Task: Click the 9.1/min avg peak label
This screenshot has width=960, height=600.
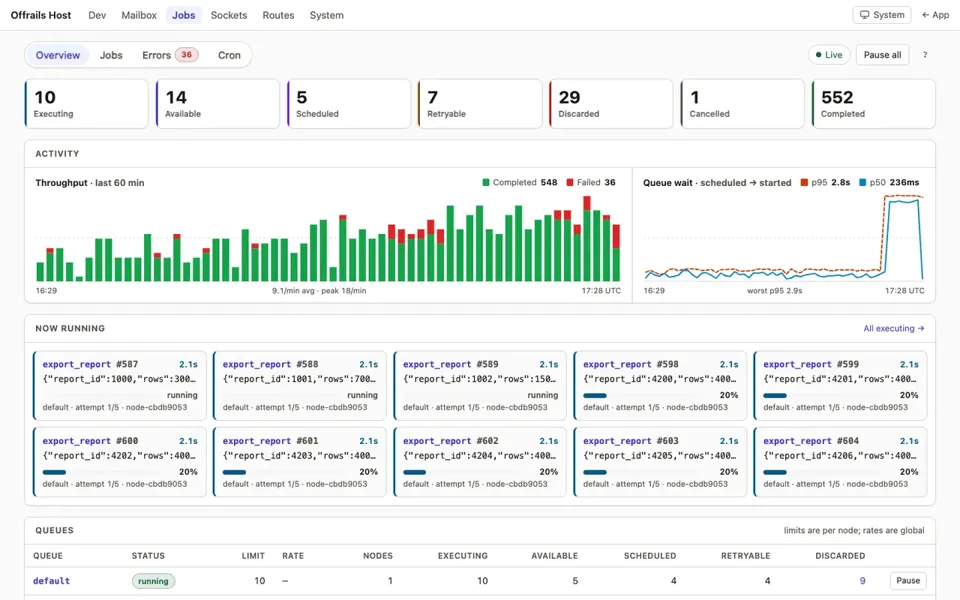Action: pos(319,291)
